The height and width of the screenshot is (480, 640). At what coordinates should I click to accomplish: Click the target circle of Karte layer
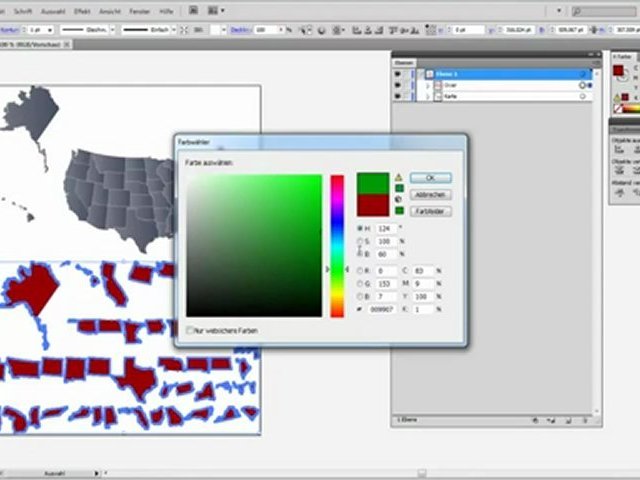point(582,97)
